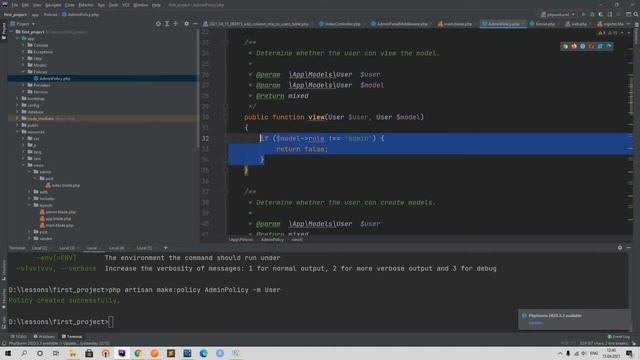Open the Navigate menu

pos(53,5)
